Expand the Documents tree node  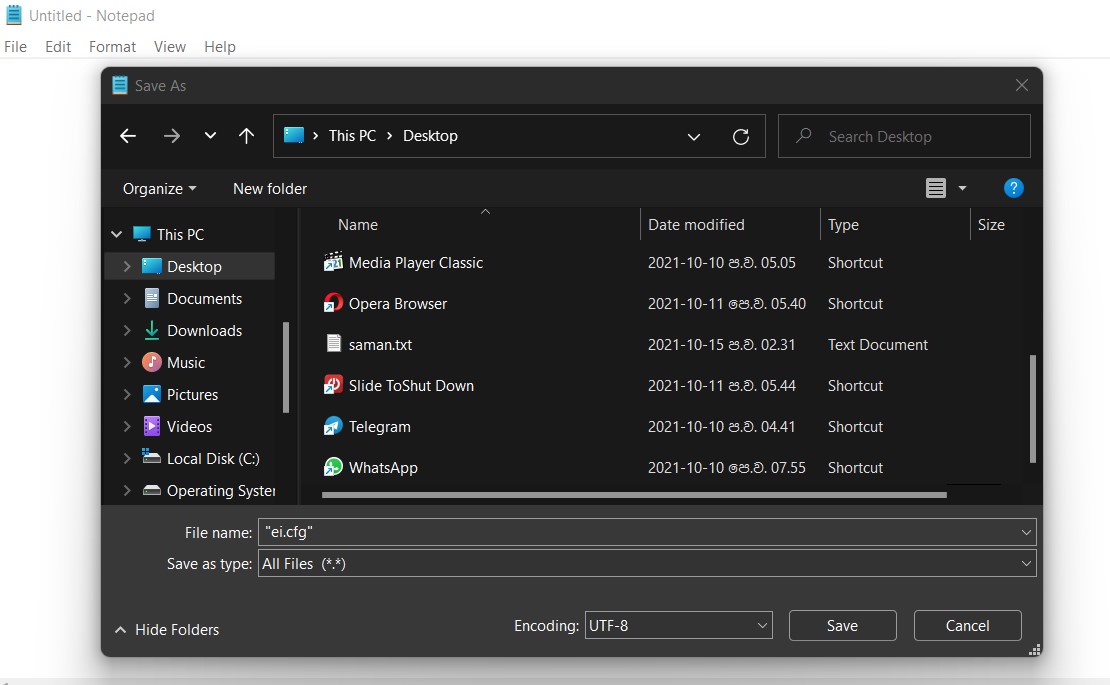(127, 299)
